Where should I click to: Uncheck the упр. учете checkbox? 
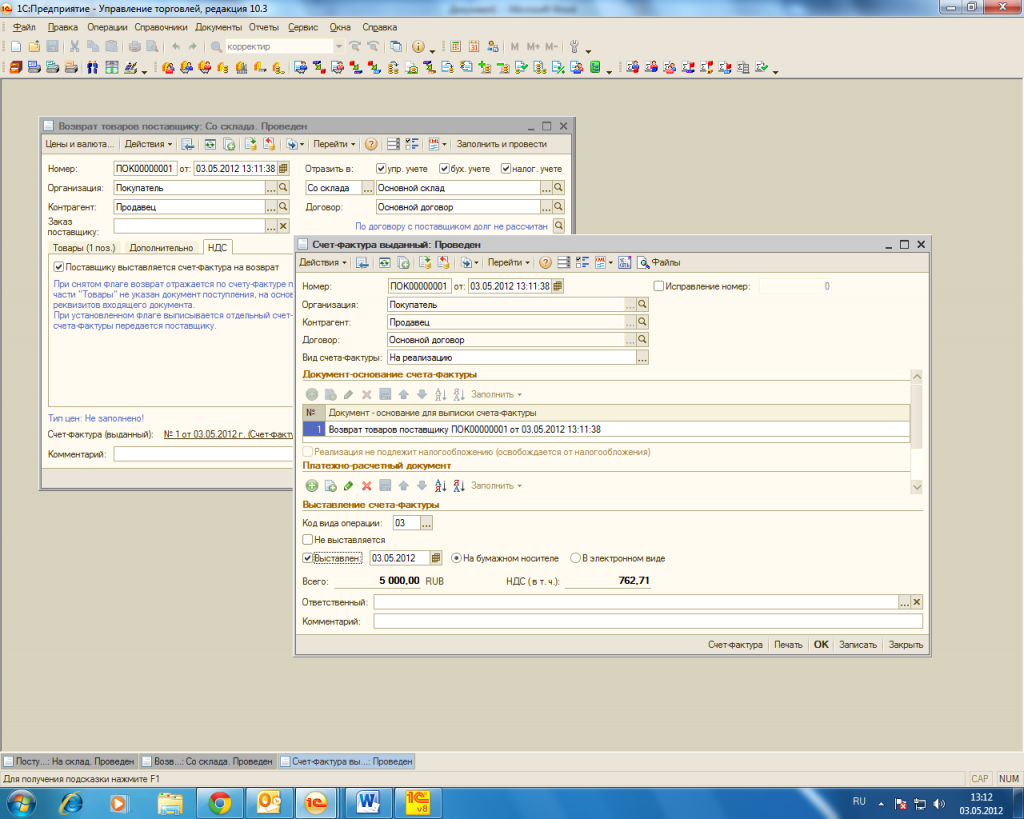tap(381, 169)
